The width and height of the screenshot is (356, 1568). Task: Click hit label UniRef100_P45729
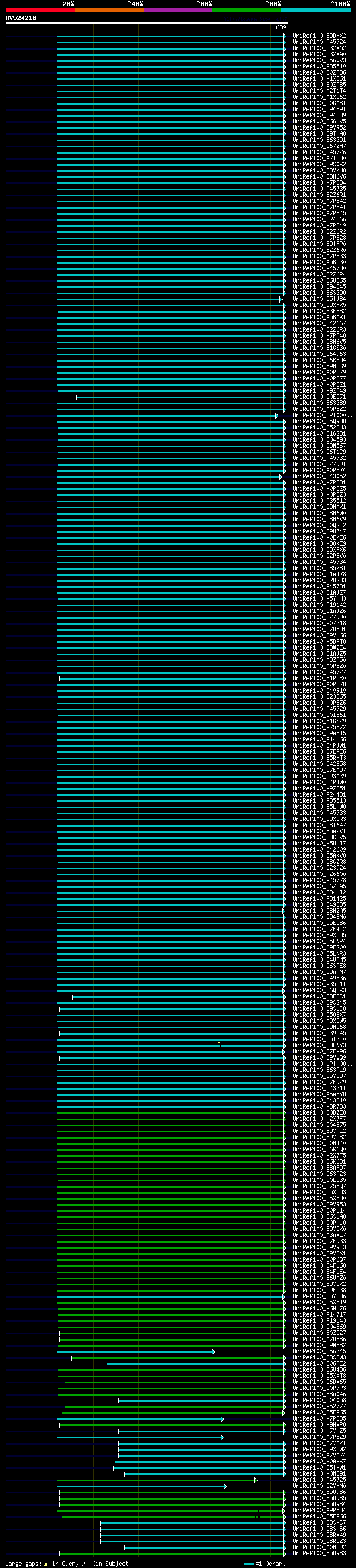(319, 709)
